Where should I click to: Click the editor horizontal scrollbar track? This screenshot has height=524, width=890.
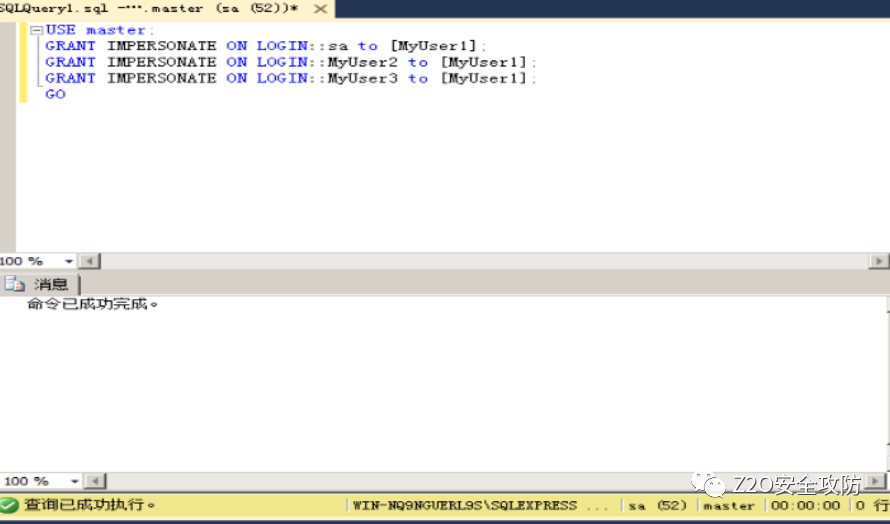click(x=485, y=261)
